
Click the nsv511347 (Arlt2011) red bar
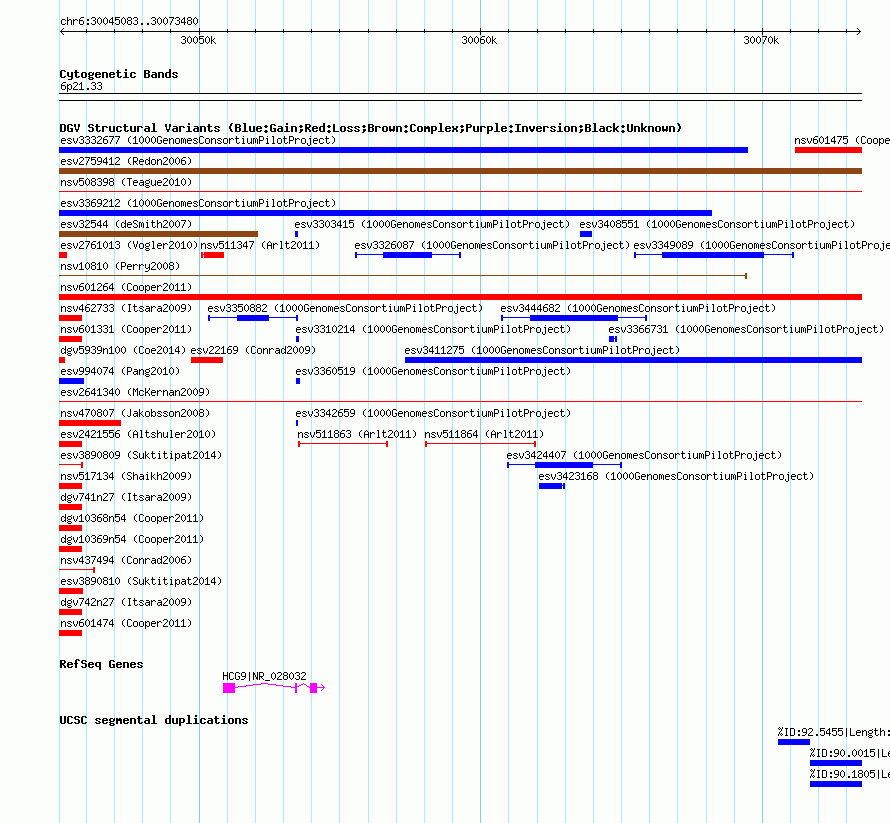pos(213,255)
